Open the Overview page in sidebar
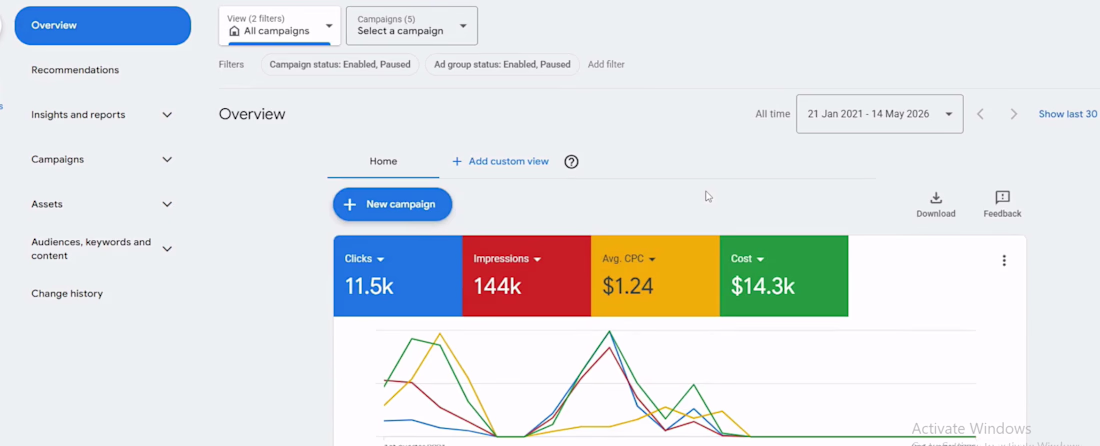This screenshot has width=1100, height=446. point(102,26)
